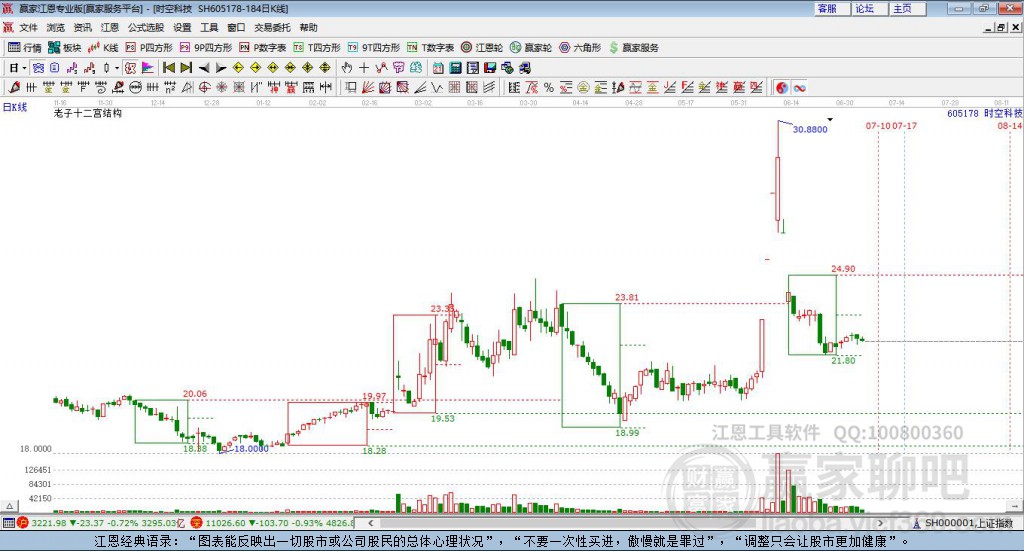Switch to the K线 candlestick view
The height and width of the screenshot is (551, 1024).
103,48
